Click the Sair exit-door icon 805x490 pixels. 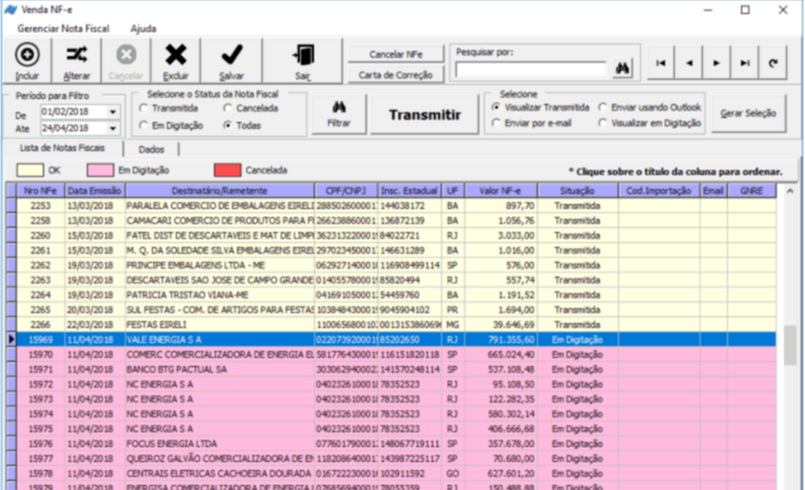(302, 56)
